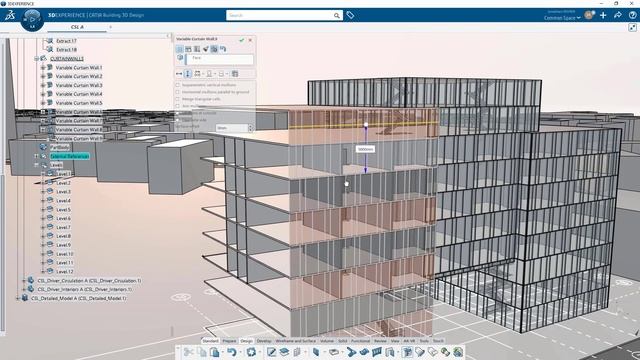Open the CSL A document tab
The height and width of the screenshot is (360, 640).
click(77, 27)
